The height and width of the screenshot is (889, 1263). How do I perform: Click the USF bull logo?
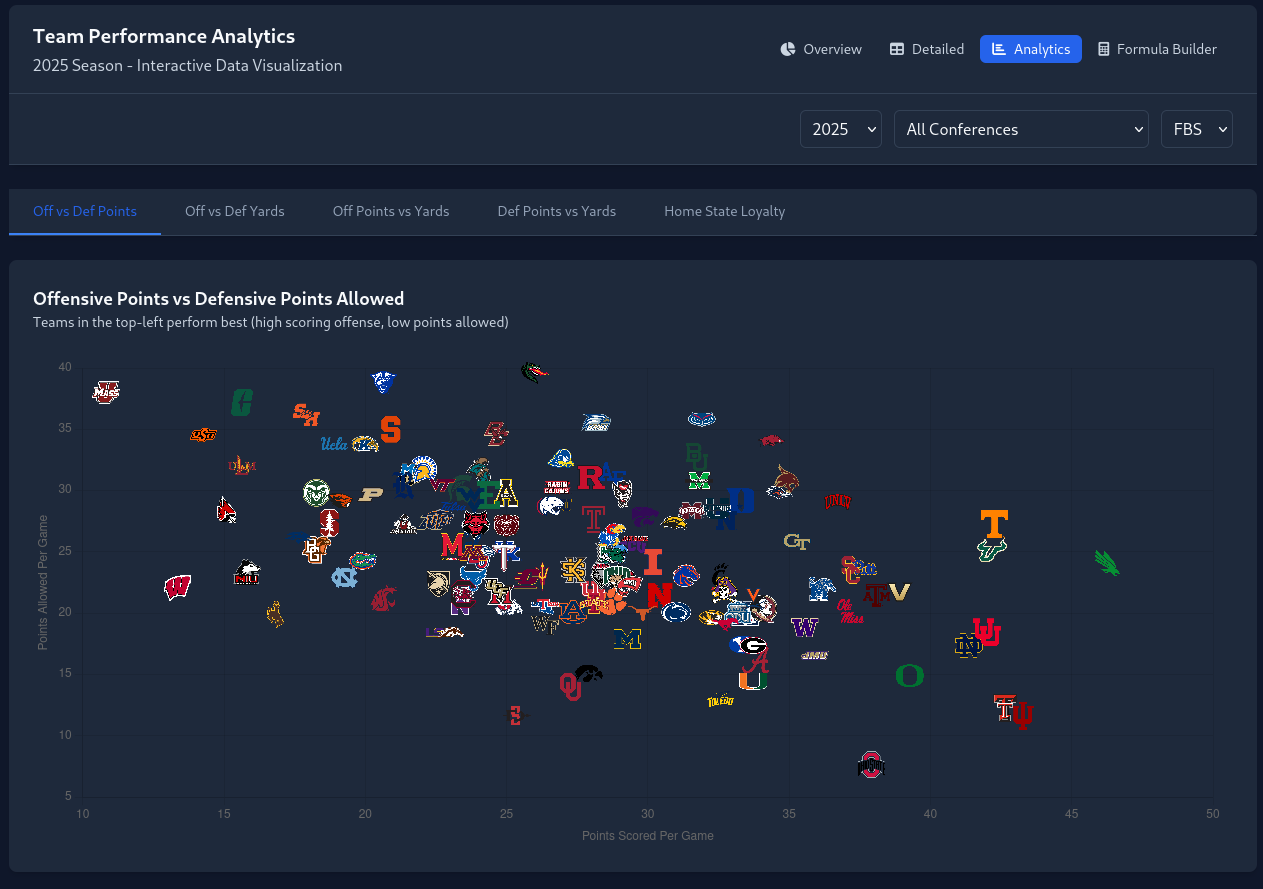click(992, 550)
